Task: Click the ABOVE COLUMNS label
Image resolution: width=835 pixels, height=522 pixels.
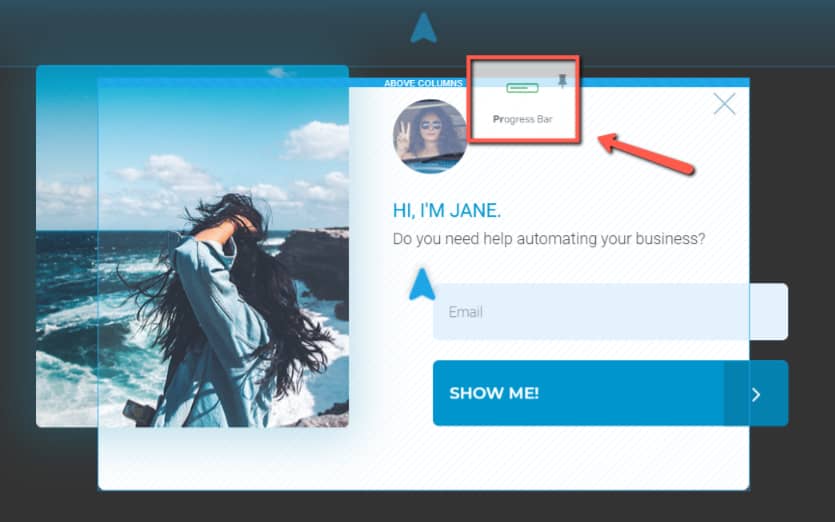Action: pyautogui.click(x=423, y=83)
